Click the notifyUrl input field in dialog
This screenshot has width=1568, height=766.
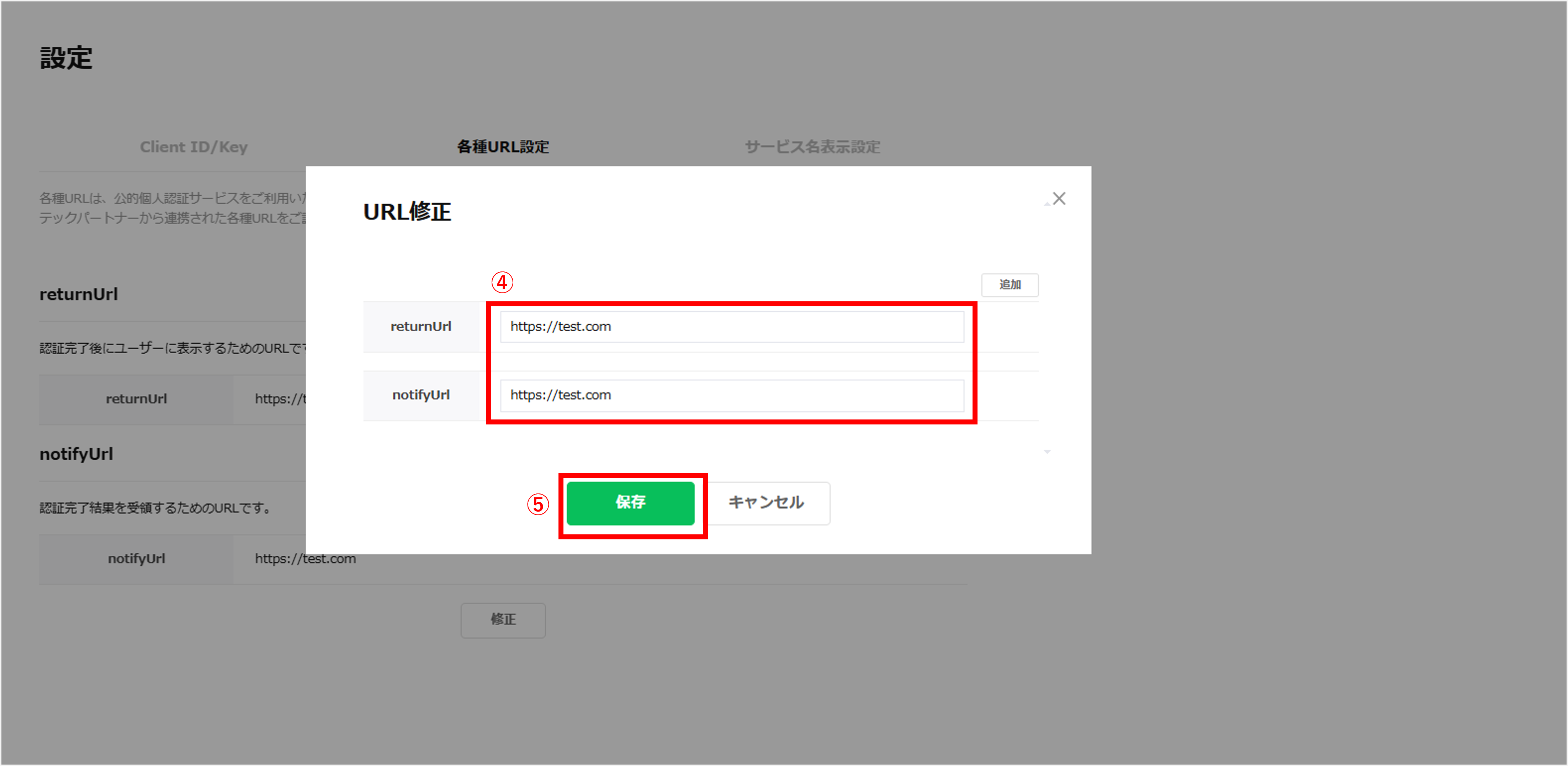pos(732,395)
